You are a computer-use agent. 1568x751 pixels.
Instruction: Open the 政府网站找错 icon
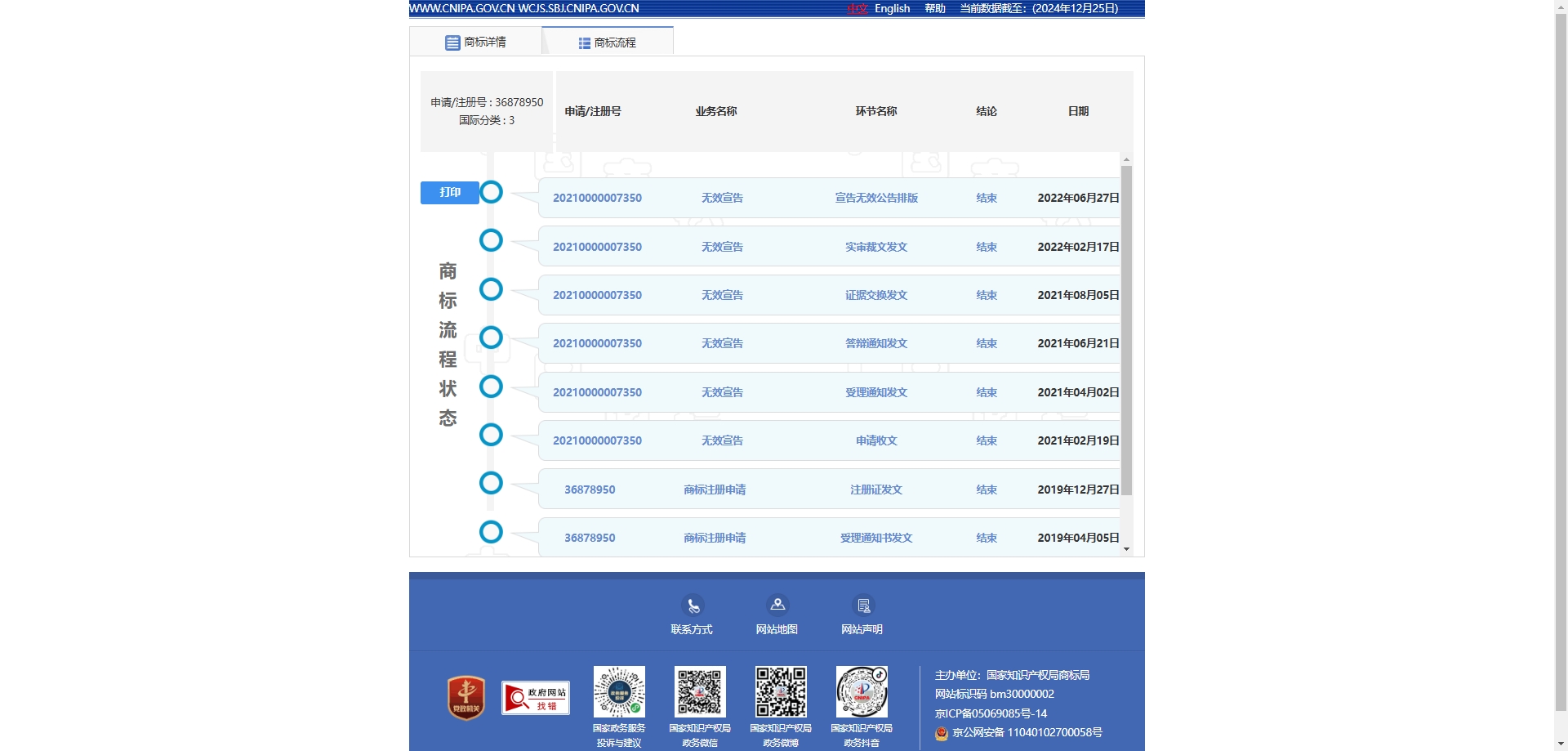[536, 698]
